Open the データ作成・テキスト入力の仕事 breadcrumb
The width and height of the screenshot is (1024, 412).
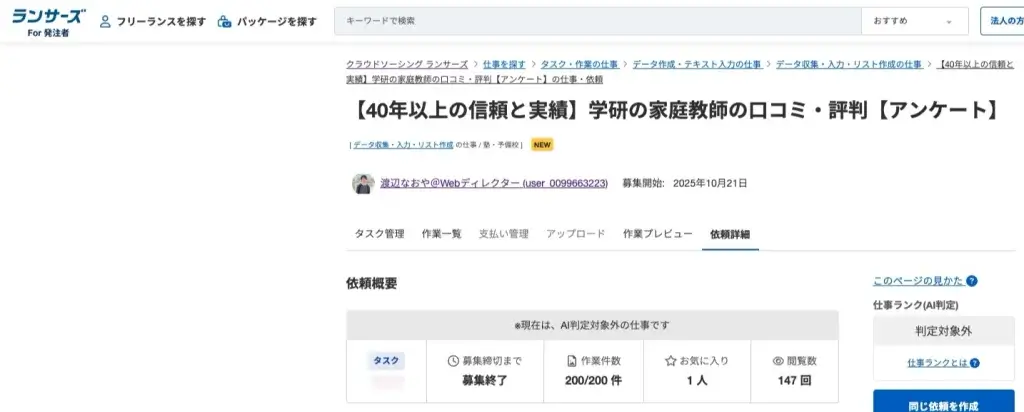tap(694, 64)
